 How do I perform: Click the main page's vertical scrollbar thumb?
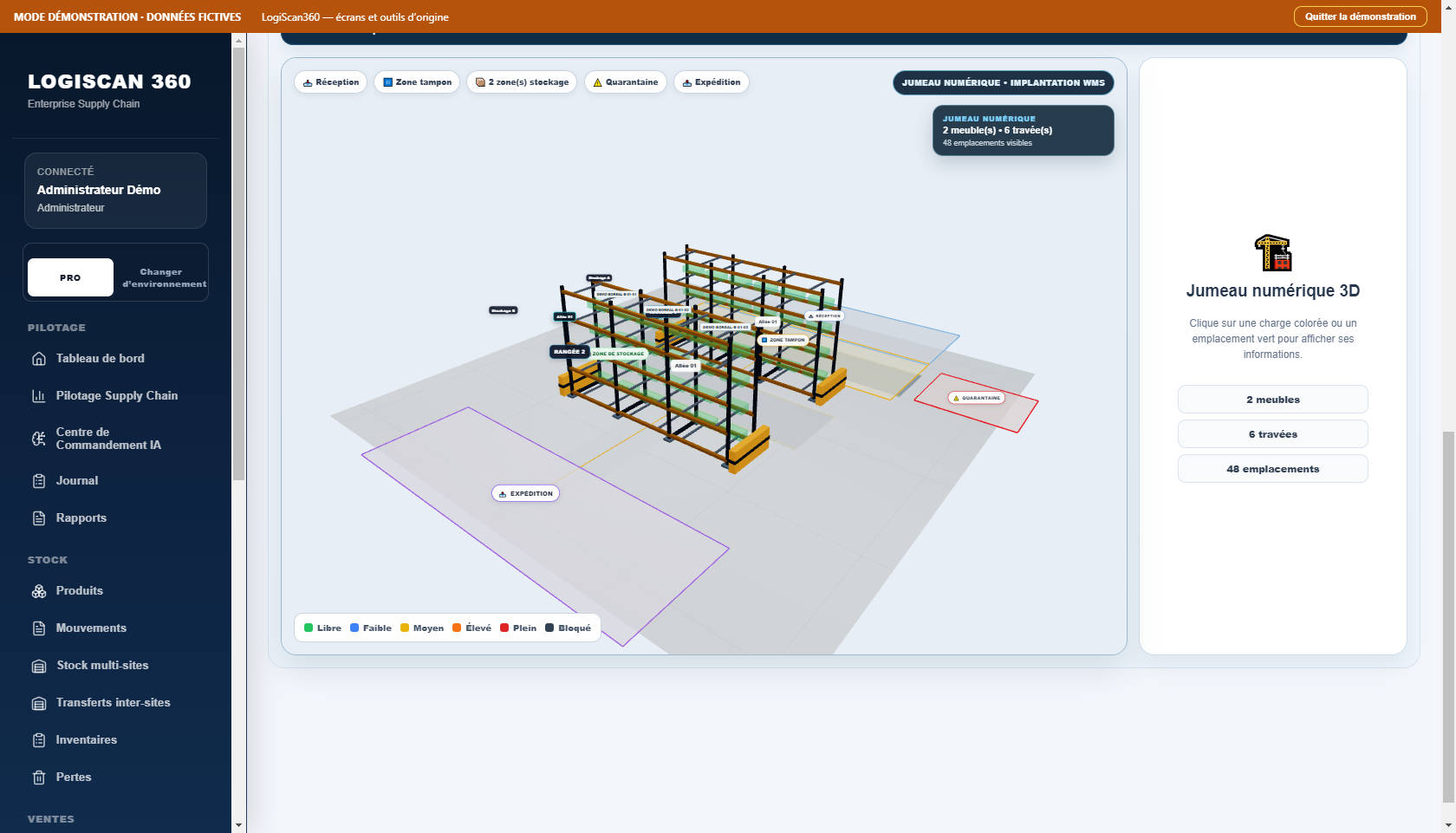pos(1449,615)
